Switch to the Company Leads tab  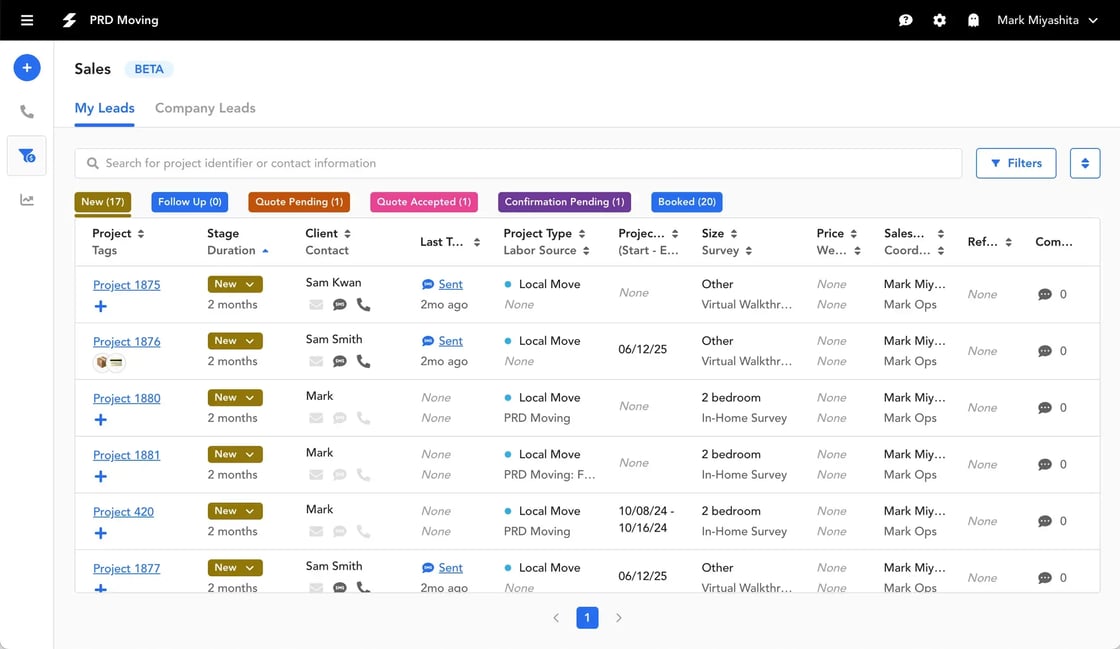204,107
